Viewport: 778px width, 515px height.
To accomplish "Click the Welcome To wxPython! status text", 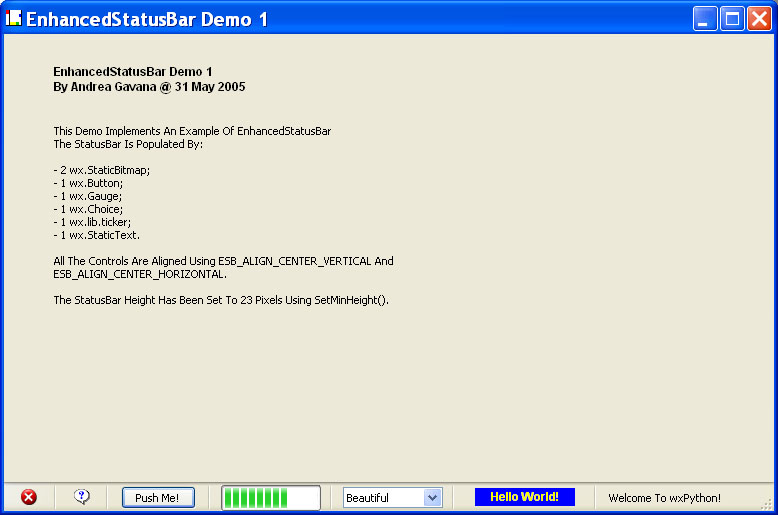I will click(664, 498).
